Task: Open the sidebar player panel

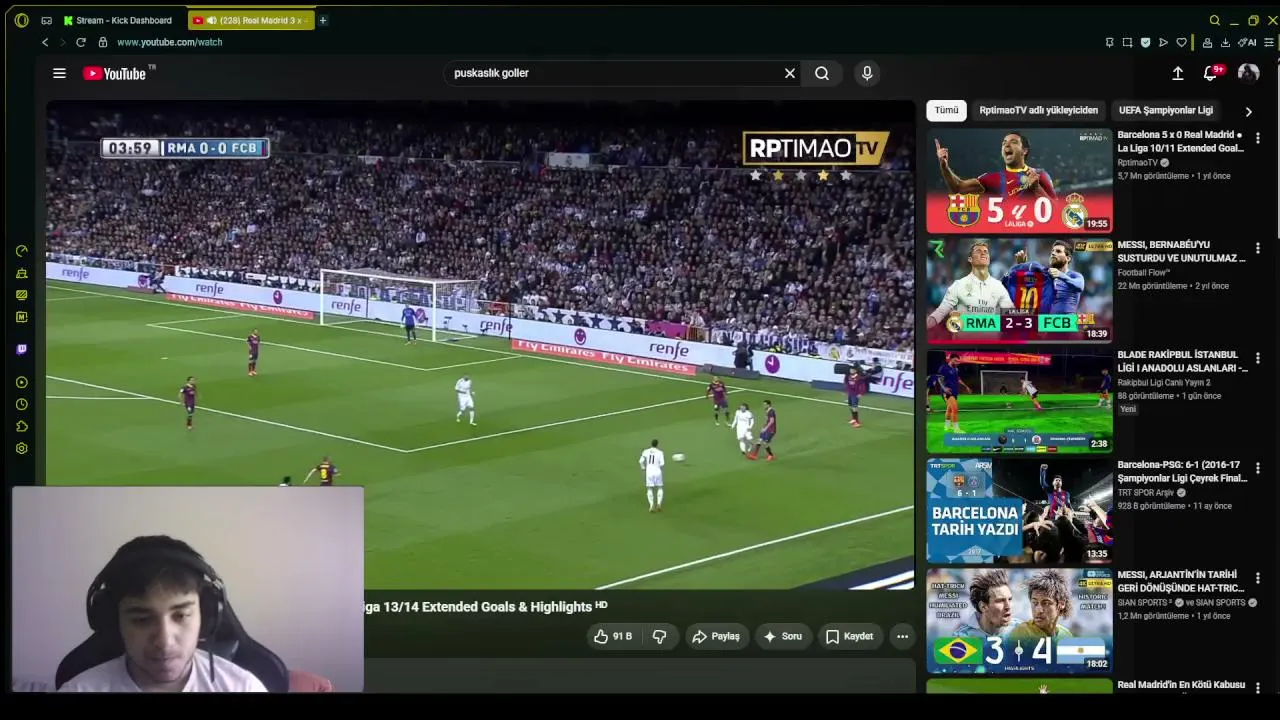Action: 22,382
